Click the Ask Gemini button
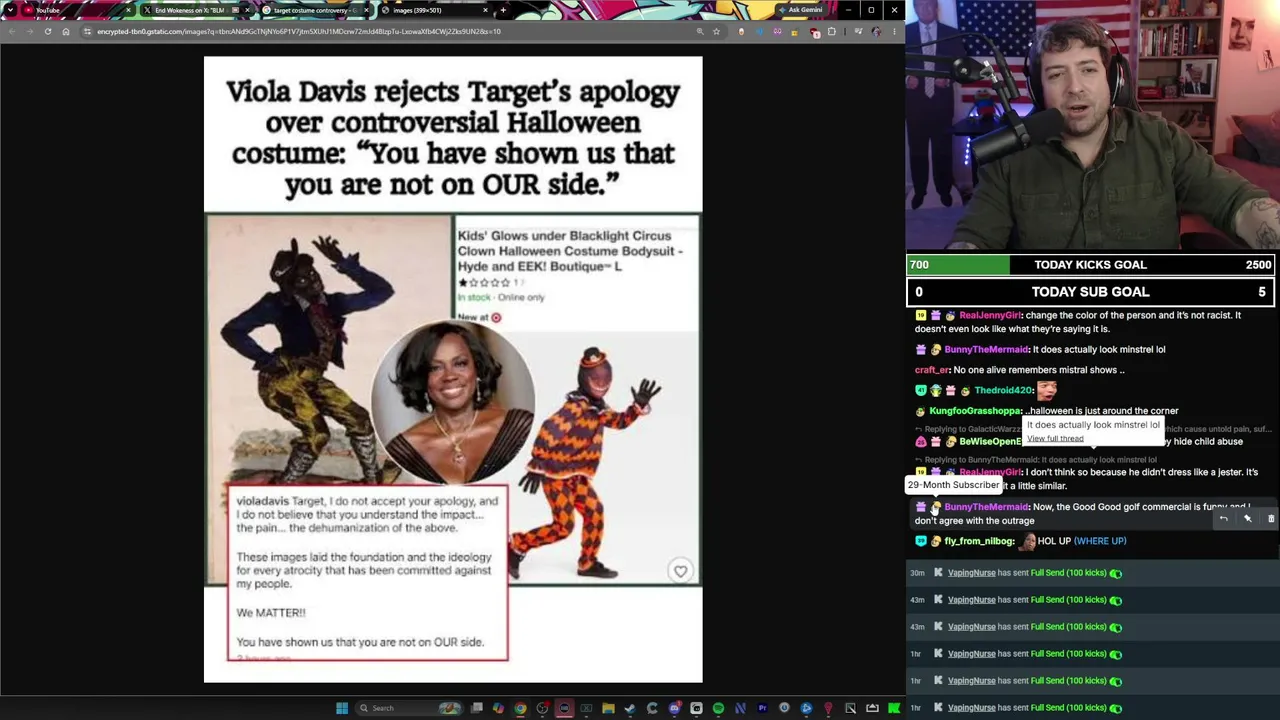 [x=800, y=10]
